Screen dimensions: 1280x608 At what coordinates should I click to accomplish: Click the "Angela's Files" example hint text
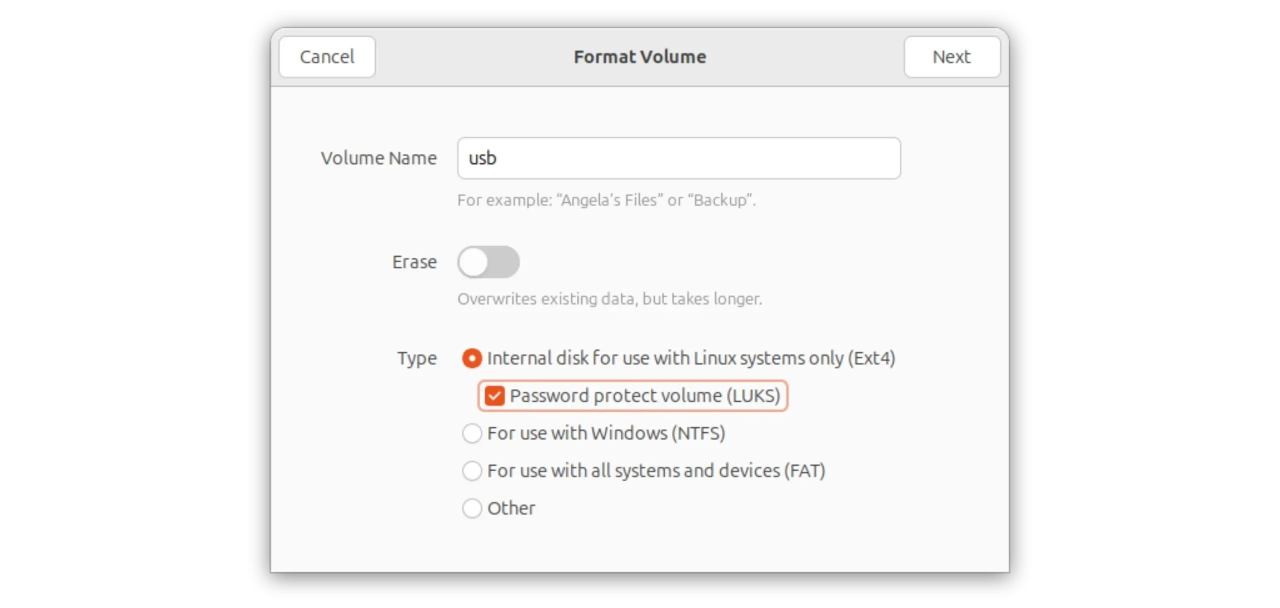coord(606,200)
